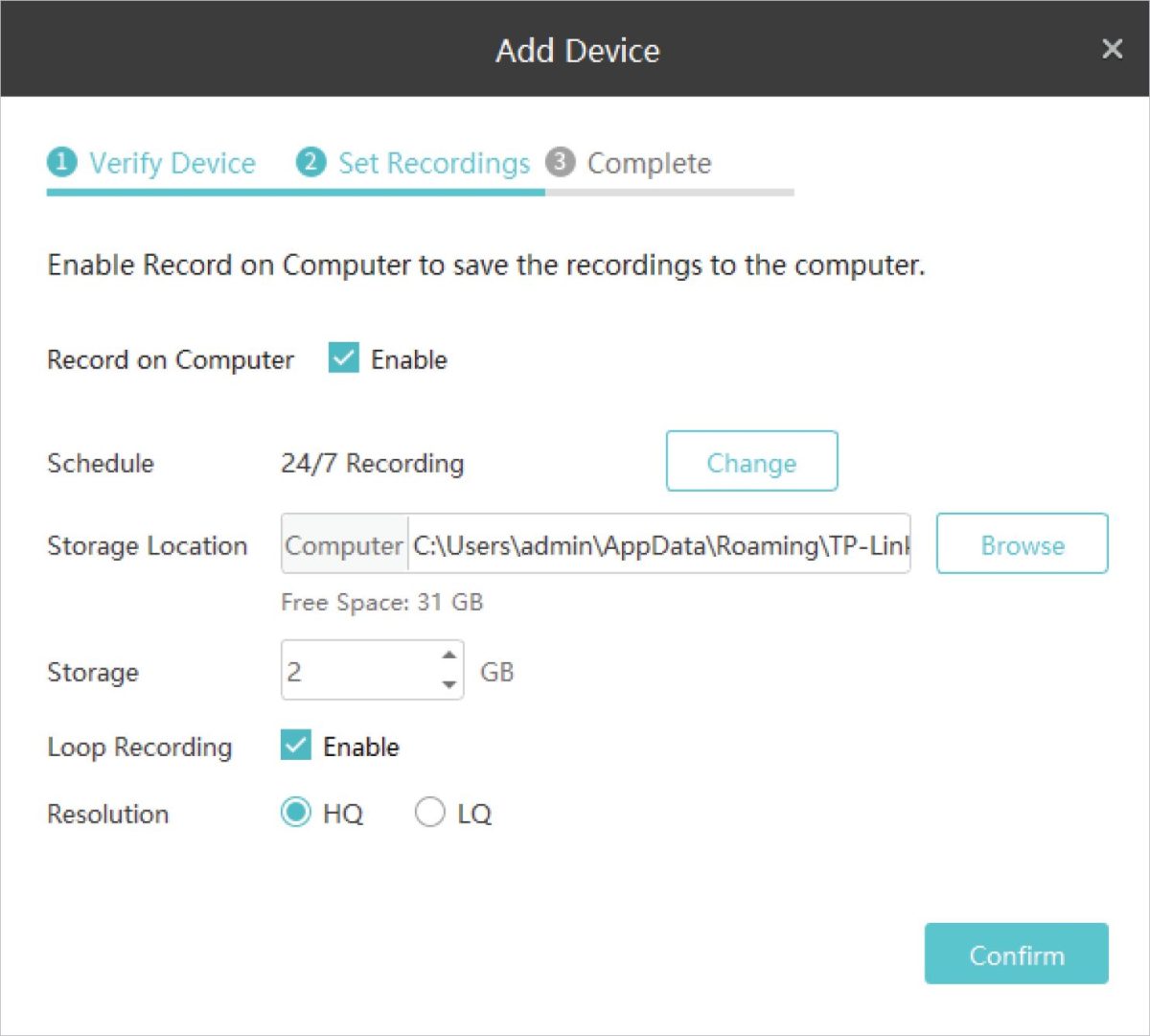1150x1036 pixels.
Task: Close the Add Device dialog
Action: pos(1112,49)
